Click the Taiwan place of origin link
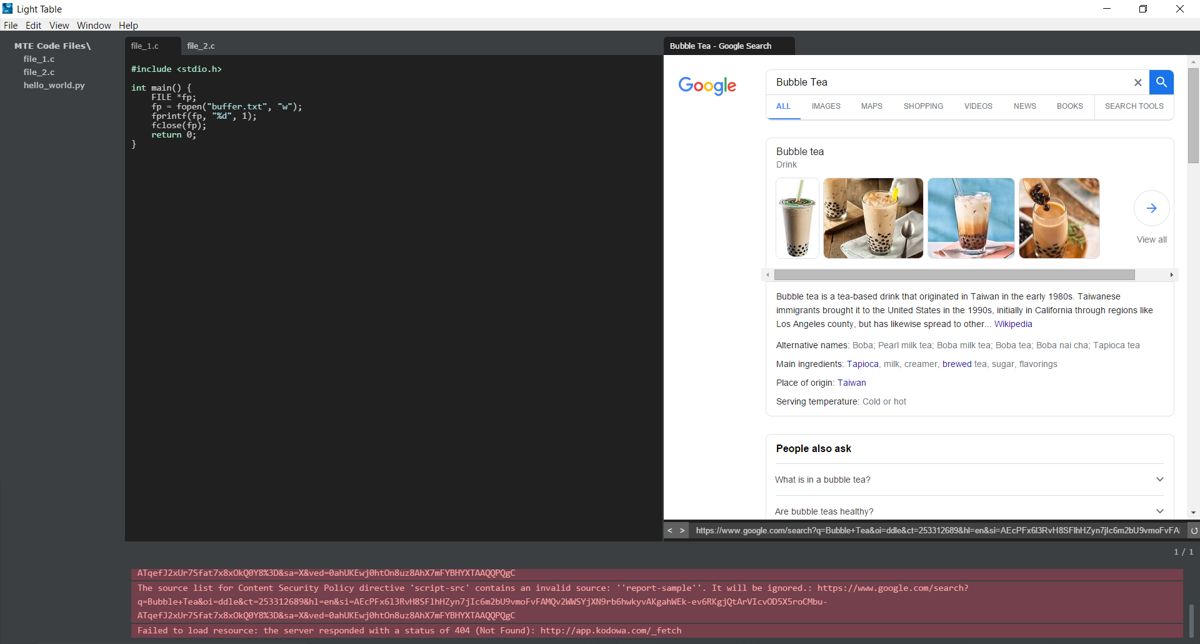The height and width of the screenshot is (644, 1200). [x=852, y=382]
